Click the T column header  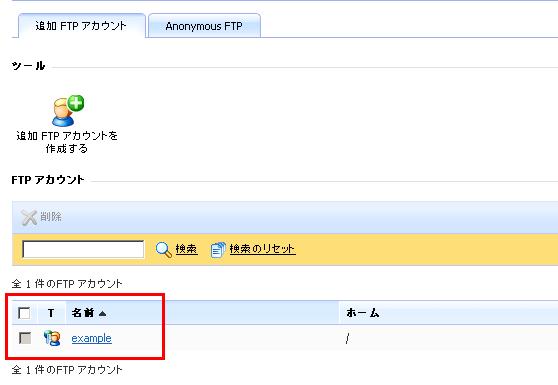coord(51,313)
